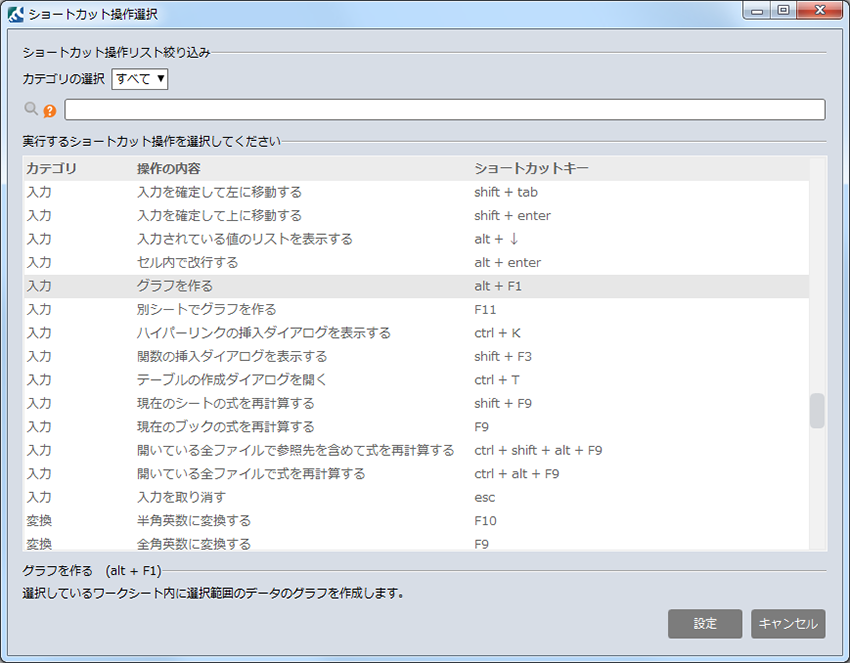Screen dimensions: 850x663
Task: Select row 入力されている値のリストを表示する
Action: (x=416, y=239)
